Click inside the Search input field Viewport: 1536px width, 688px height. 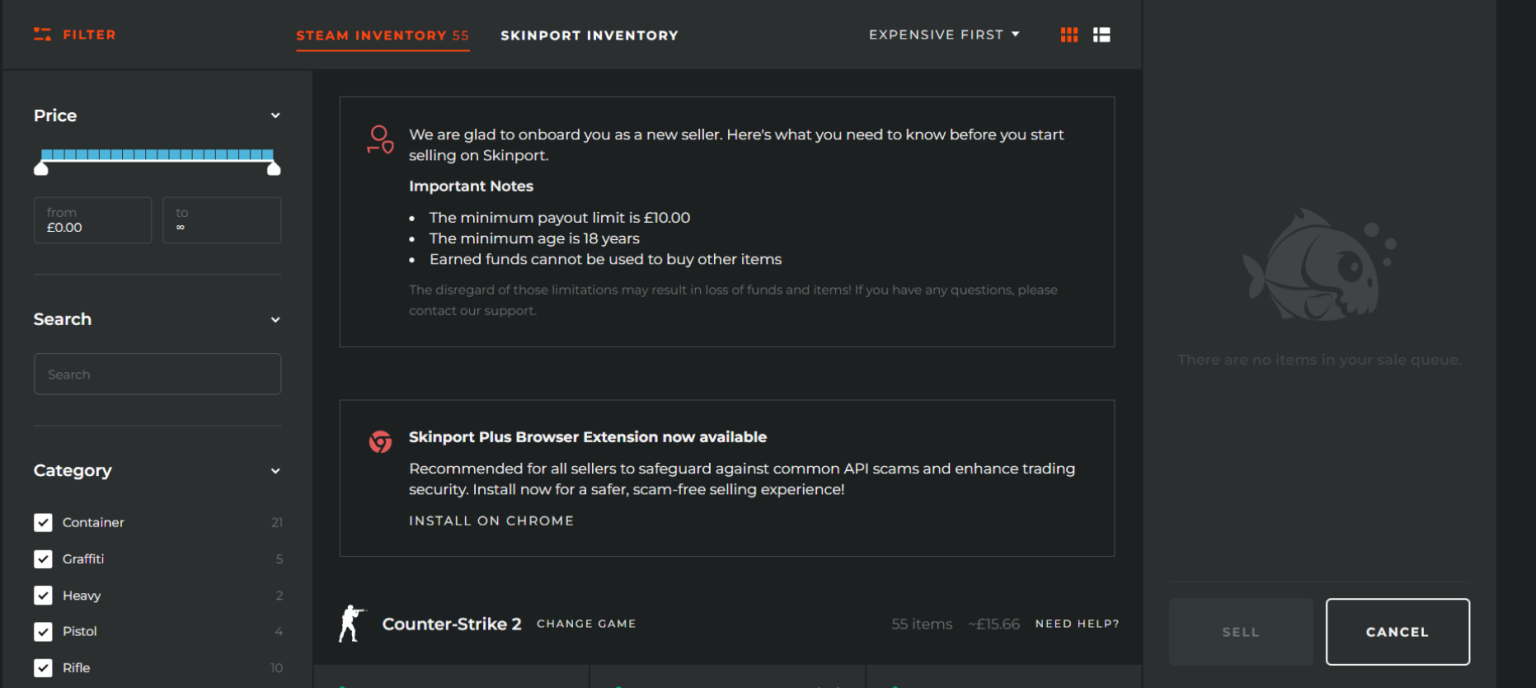[157, 373]
